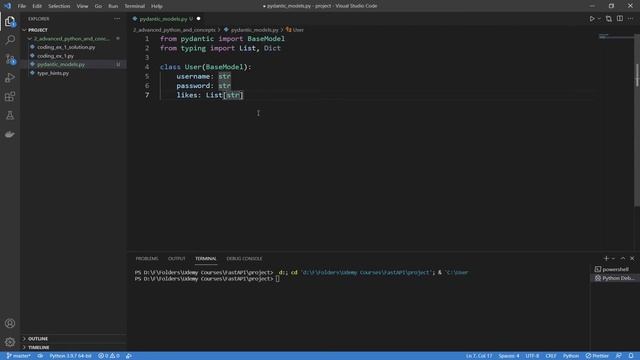The image size is (640, 360).
Task: Click the 2_advanced_python_and_concepts breadcrumb
Action: point(174,30)
